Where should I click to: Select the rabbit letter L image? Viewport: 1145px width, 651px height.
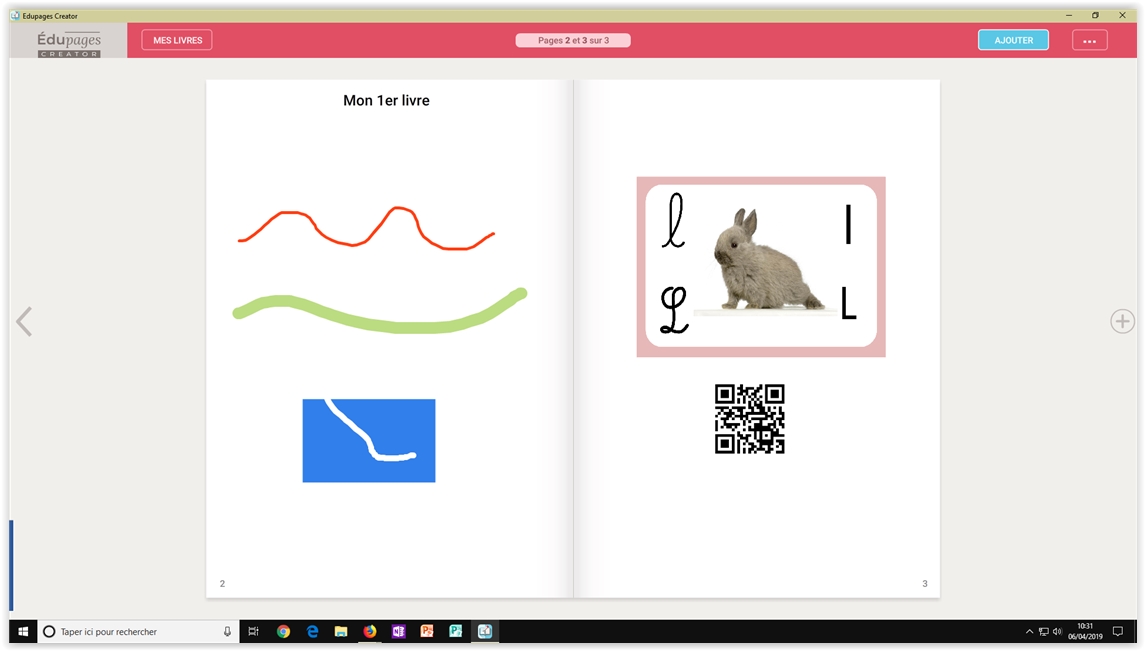pos(760,267)
